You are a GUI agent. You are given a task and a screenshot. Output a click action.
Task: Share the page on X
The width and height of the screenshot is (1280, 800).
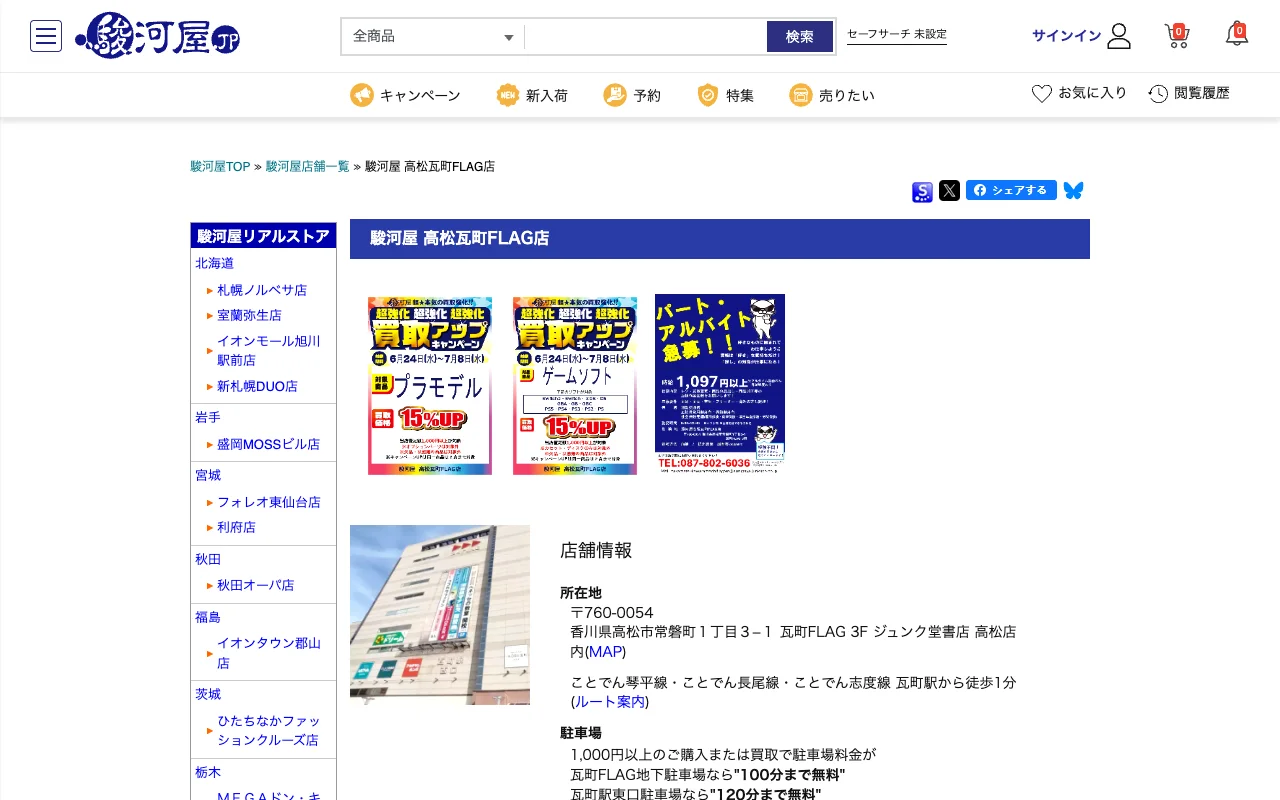pyautogui.click(x=949, y=190)
